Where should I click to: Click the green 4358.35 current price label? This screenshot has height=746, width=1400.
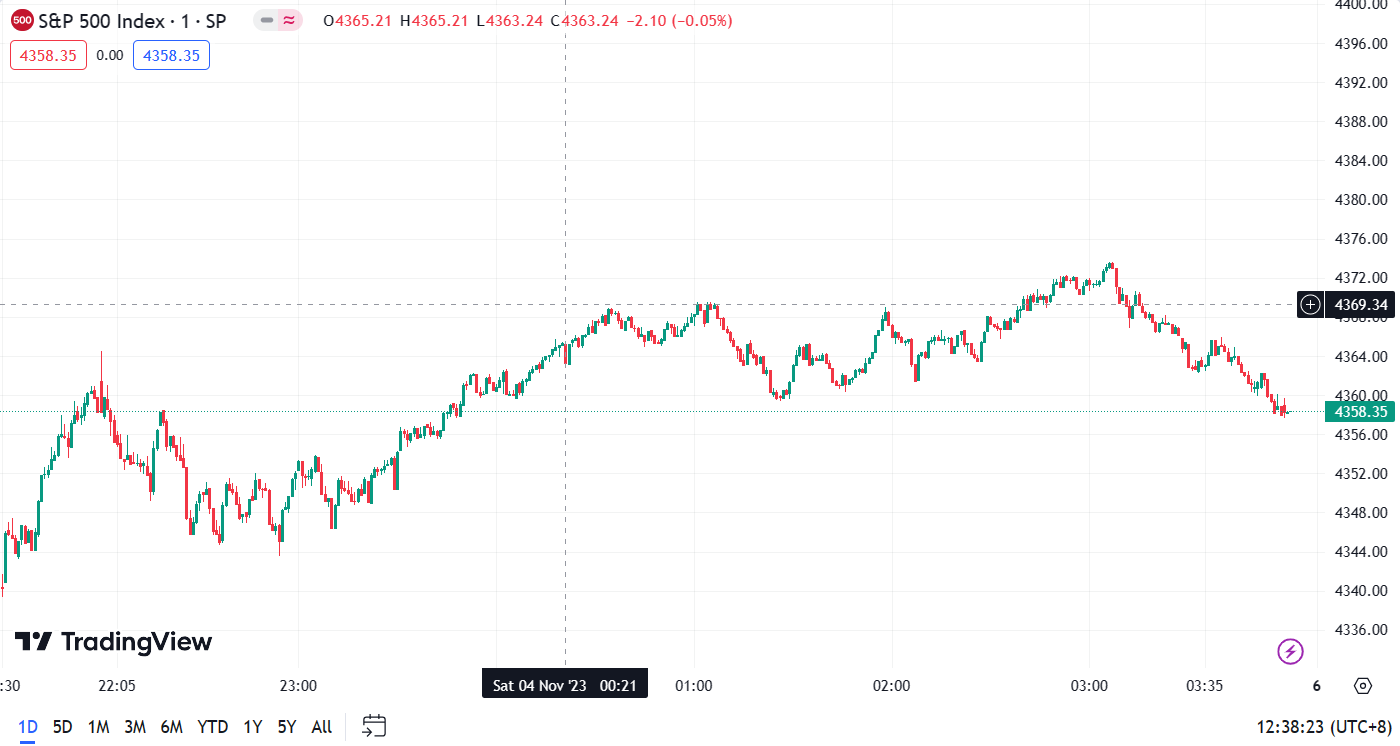[1358, 412]
